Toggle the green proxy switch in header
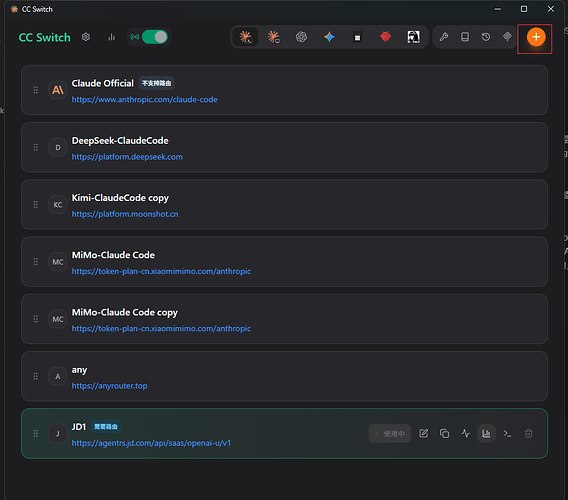Image resolution: width=568 pixels, height=500 pixels. coord(155,37)
